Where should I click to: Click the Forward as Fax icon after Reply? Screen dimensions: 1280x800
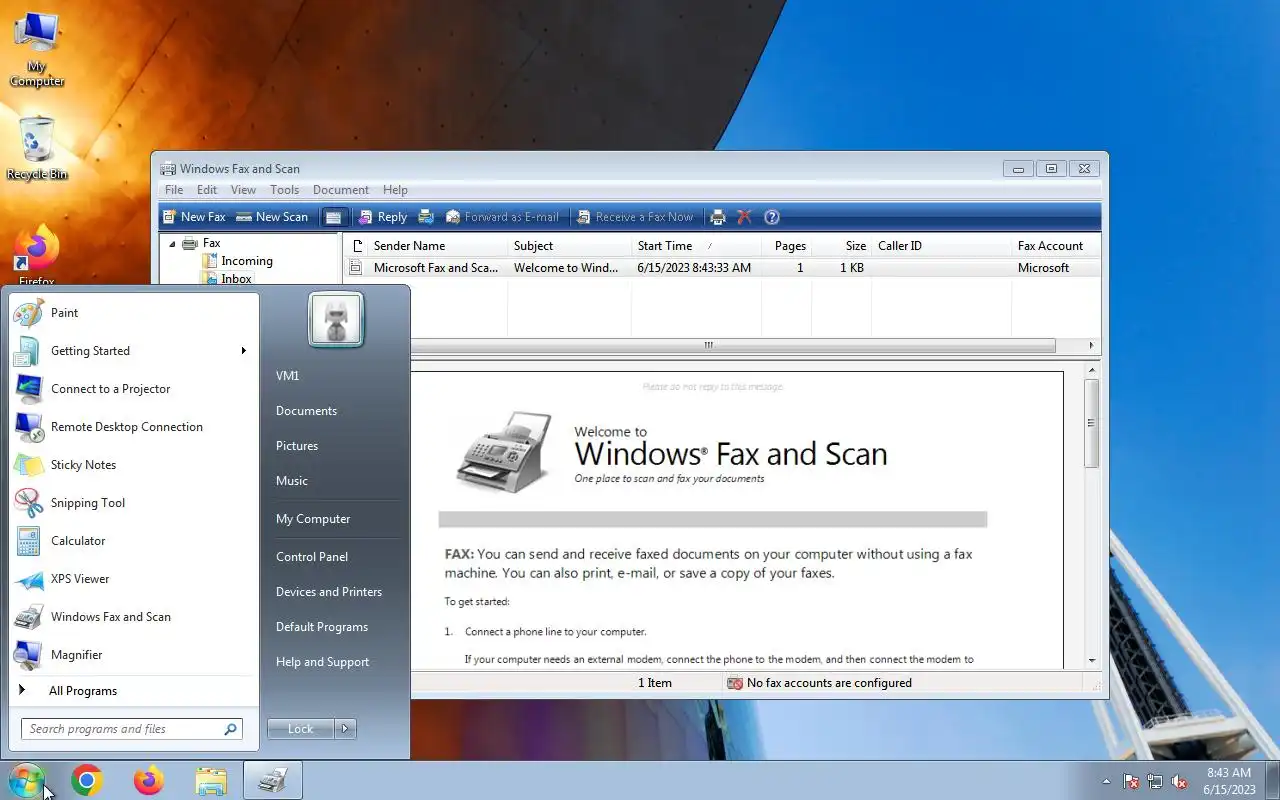pos(426,217)
